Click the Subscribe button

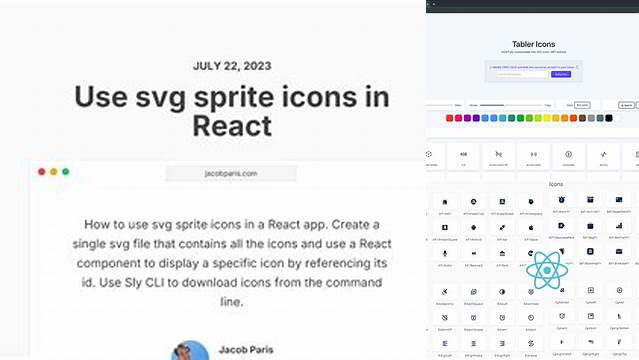(561, 74)
